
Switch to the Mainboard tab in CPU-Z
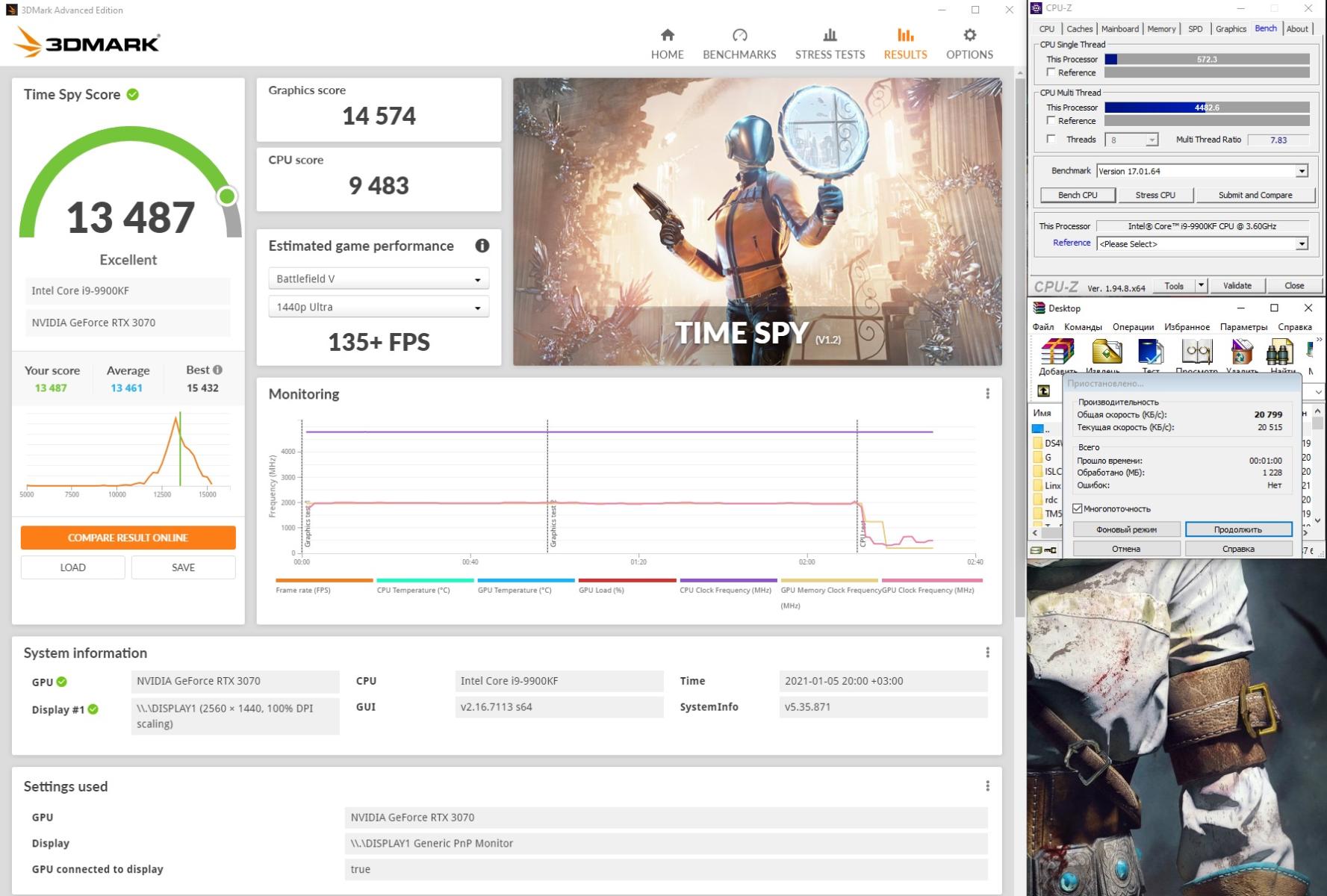pyautogui.click(x=1120, y=29)
